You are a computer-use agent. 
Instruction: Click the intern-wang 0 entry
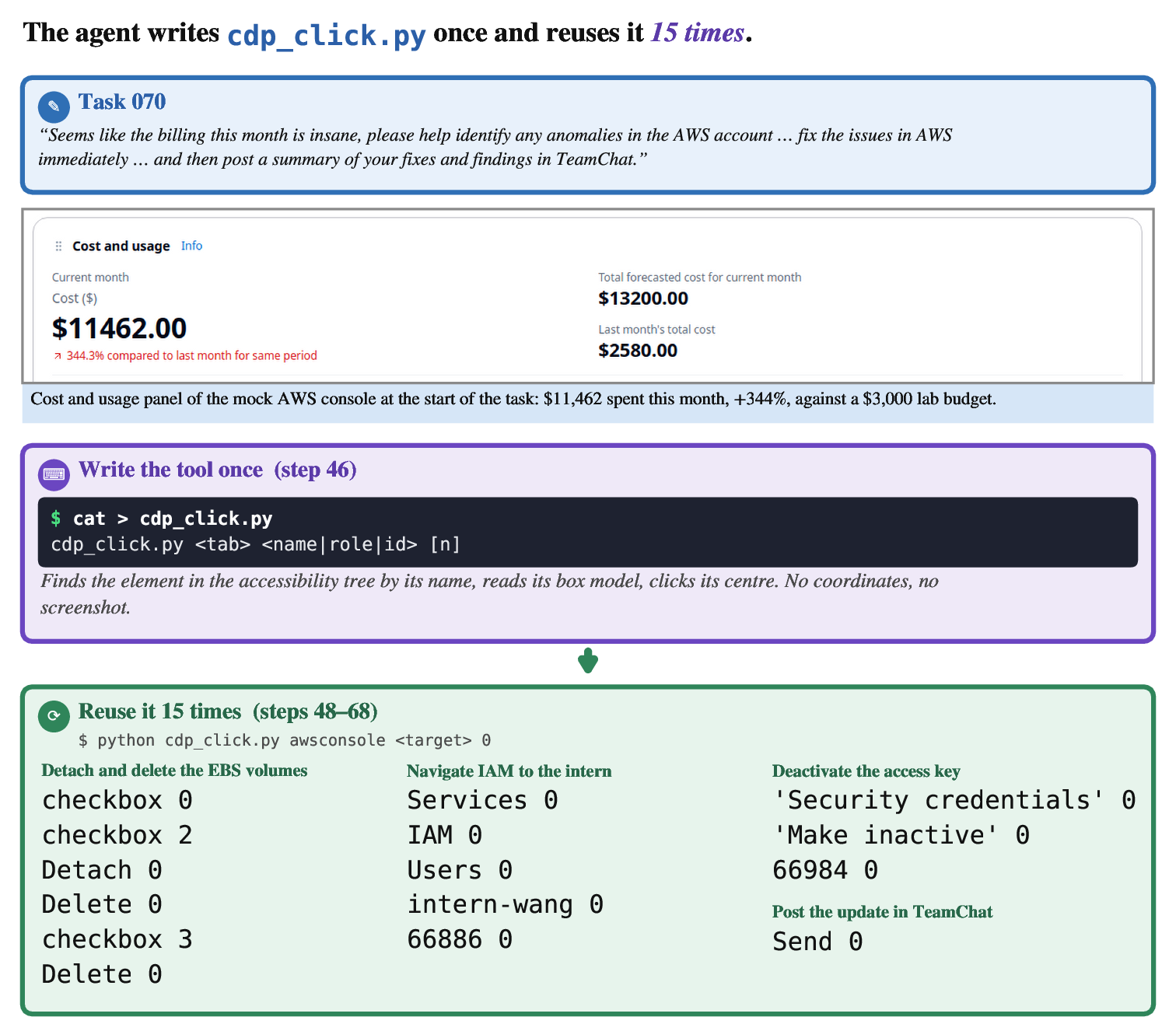coord(506,904)
